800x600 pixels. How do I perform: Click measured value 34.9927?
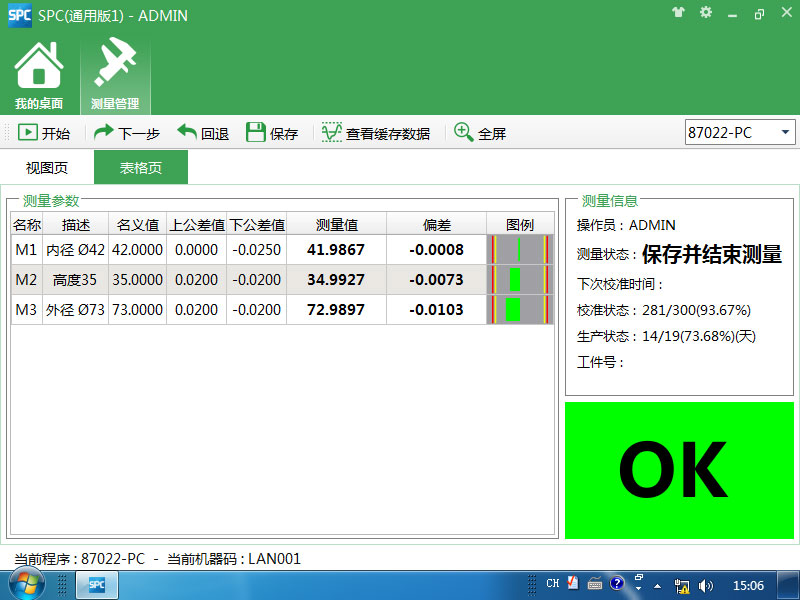pyautogui.click(x=336, y=280)
